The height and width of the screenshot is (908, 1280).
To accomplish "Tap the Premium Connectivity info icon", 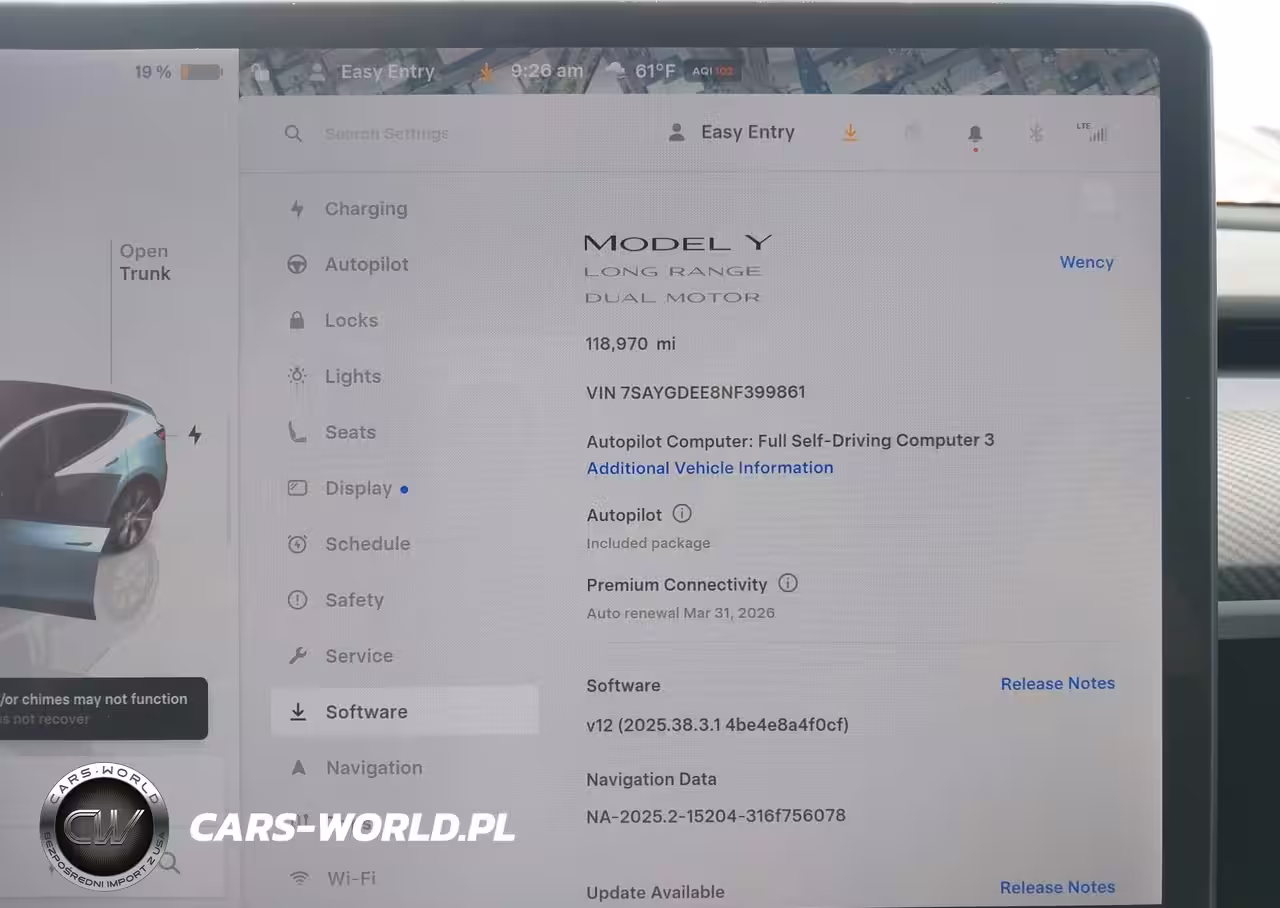I will pos(788,584).
